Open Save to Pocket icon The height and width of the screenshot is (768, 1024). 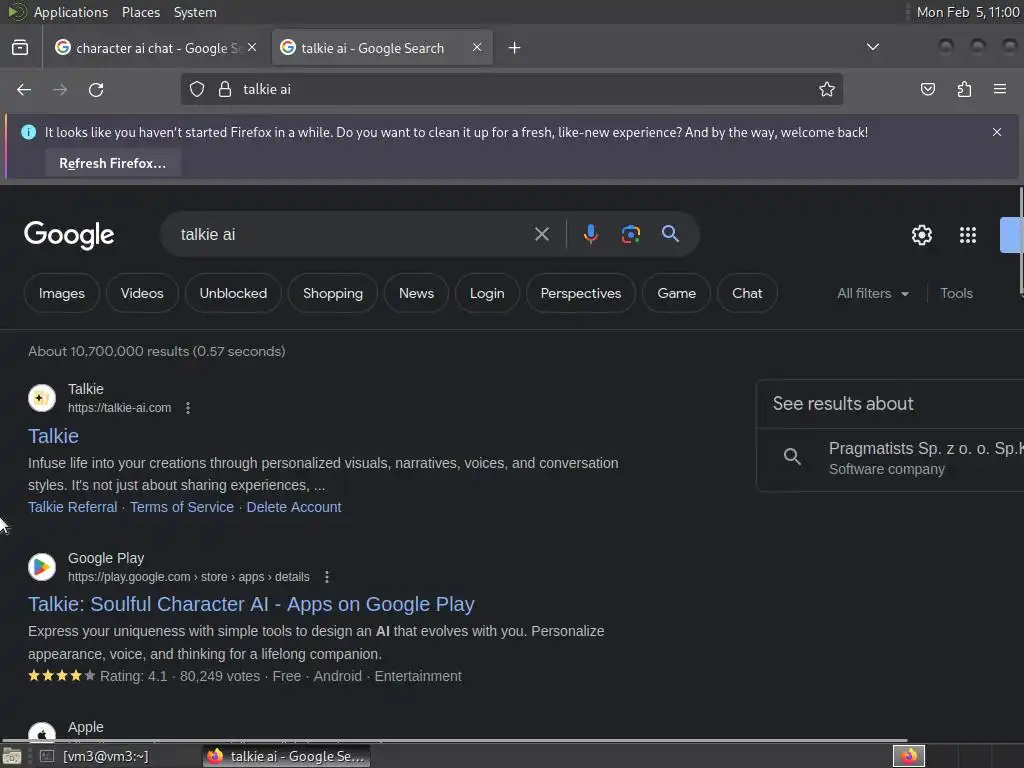click(927, 89)
